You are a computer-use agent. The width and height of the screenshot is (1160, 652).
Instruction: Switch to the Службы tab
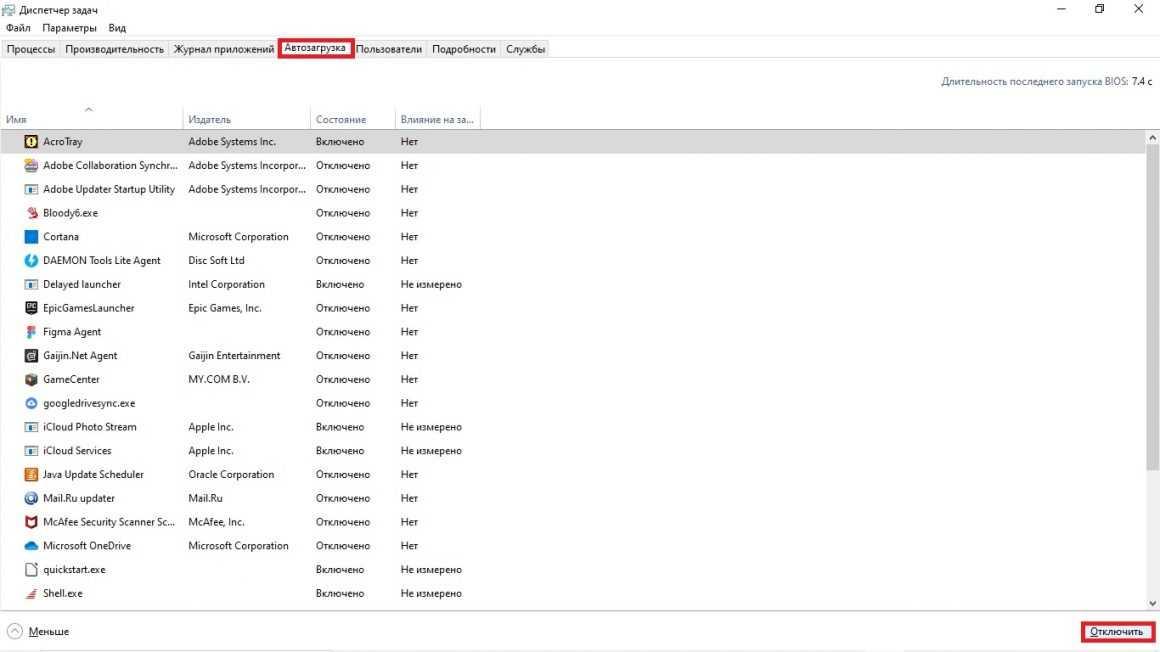(525, 49)
